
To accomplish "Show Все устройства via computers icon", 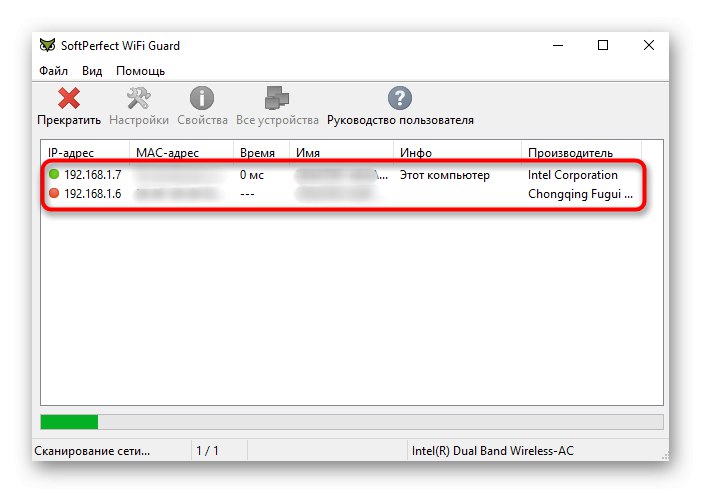I will 277,98.
